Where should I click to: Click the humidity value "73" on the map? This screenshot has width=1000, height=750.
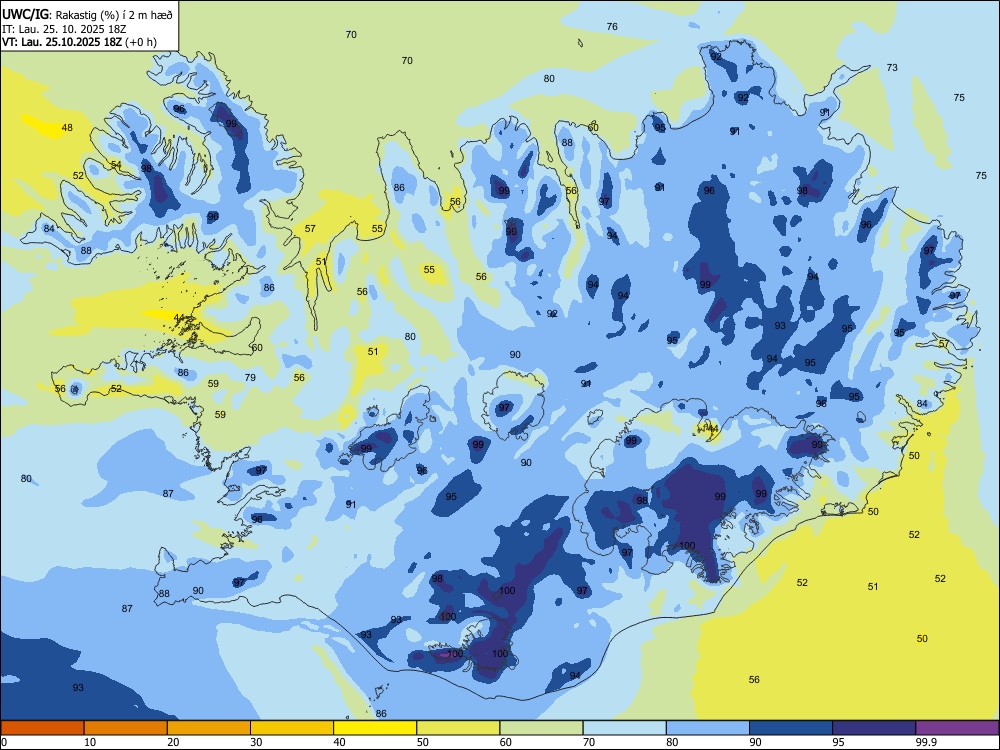tap(892, 68)
